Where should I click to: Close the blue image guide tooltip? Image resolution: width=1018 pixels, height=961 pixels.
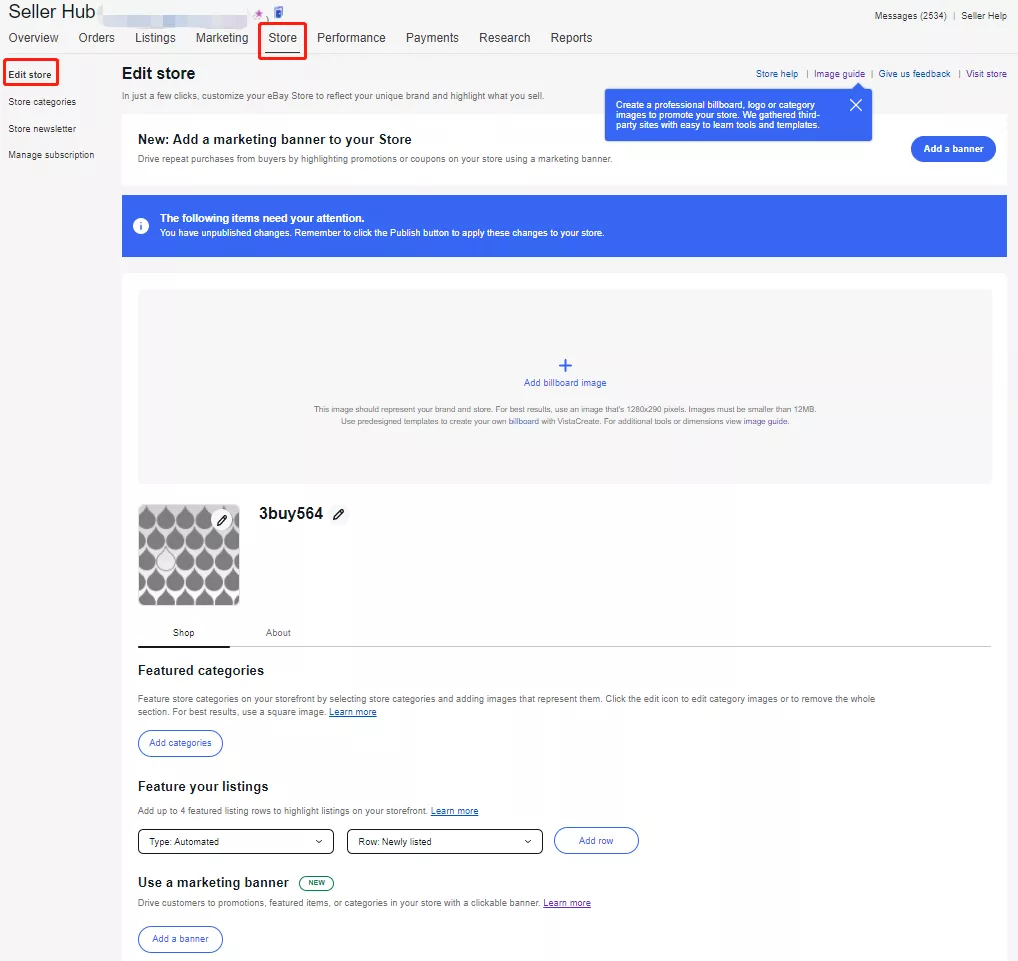tap(855, 105)
